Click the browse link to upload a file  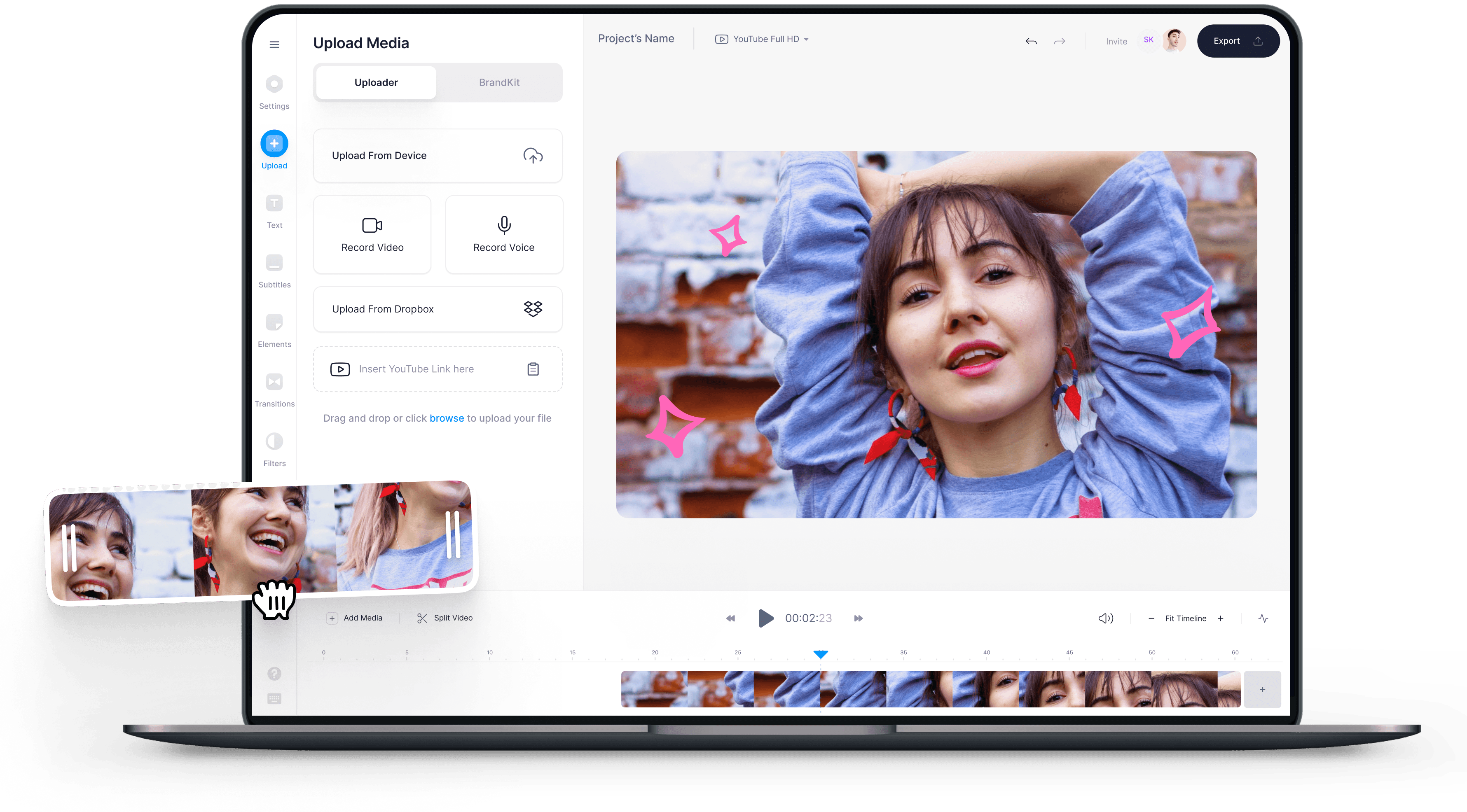coord(447,418)
